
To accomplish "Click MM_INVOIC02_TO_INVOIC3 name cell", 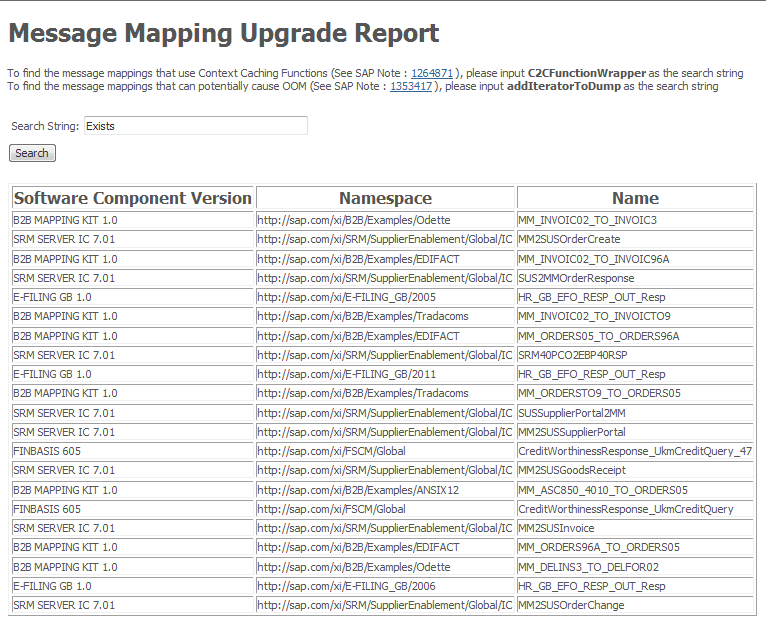I will [x=635, y=220].
